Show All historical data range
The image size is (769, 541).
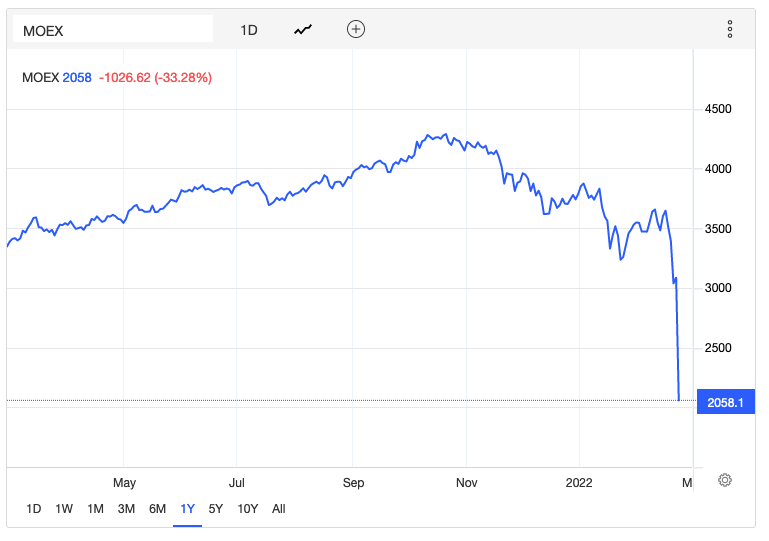279,508
